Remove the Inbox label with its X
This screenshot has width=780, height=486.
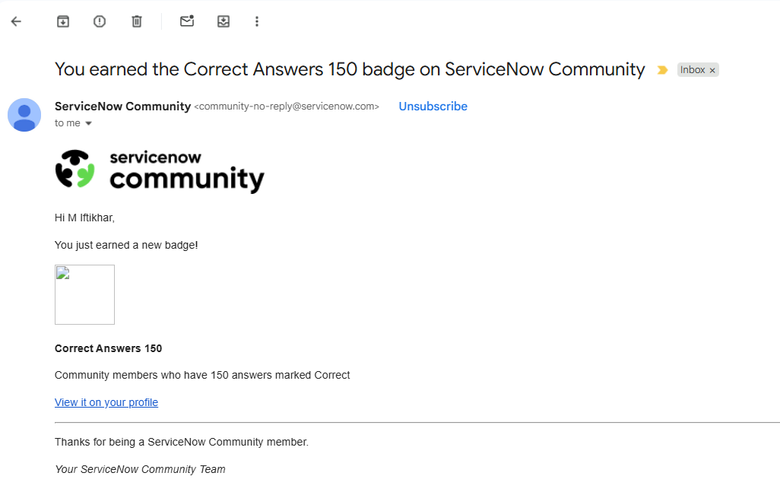point(712,71)
